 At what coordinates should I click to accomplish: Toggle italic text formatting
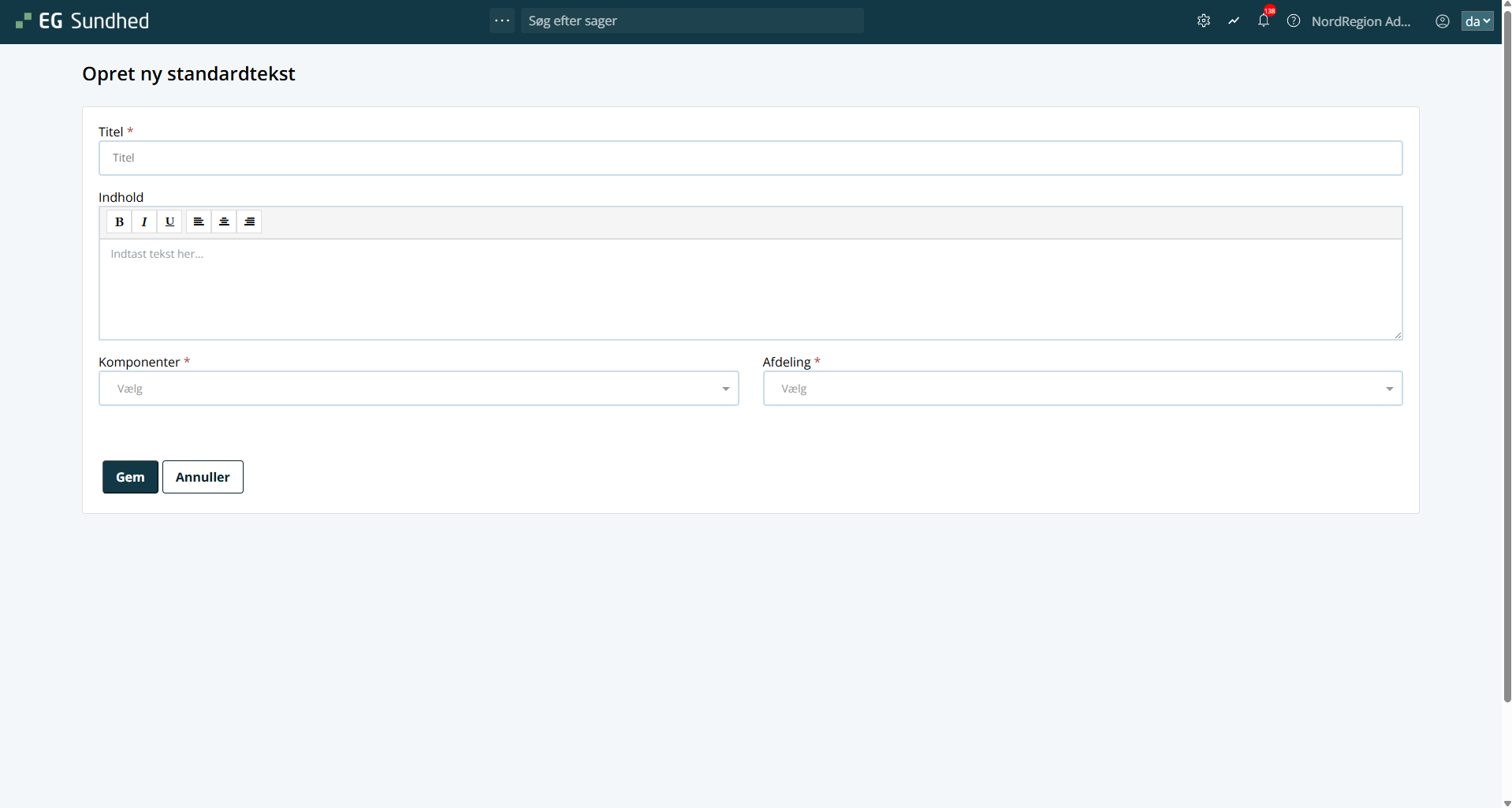coord(144,222)
